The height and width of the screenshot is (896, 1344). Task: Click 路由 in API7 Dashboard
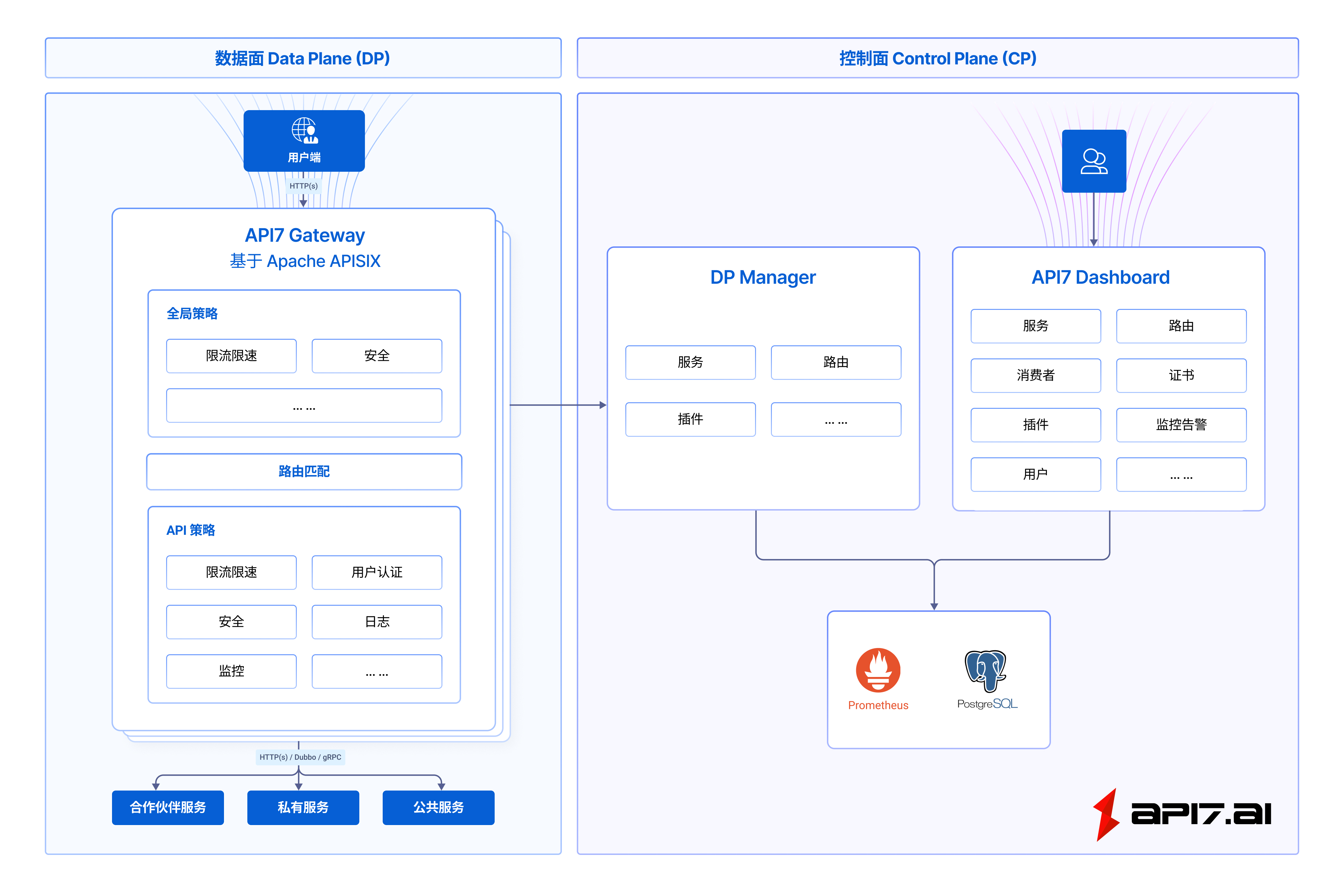1181,326
